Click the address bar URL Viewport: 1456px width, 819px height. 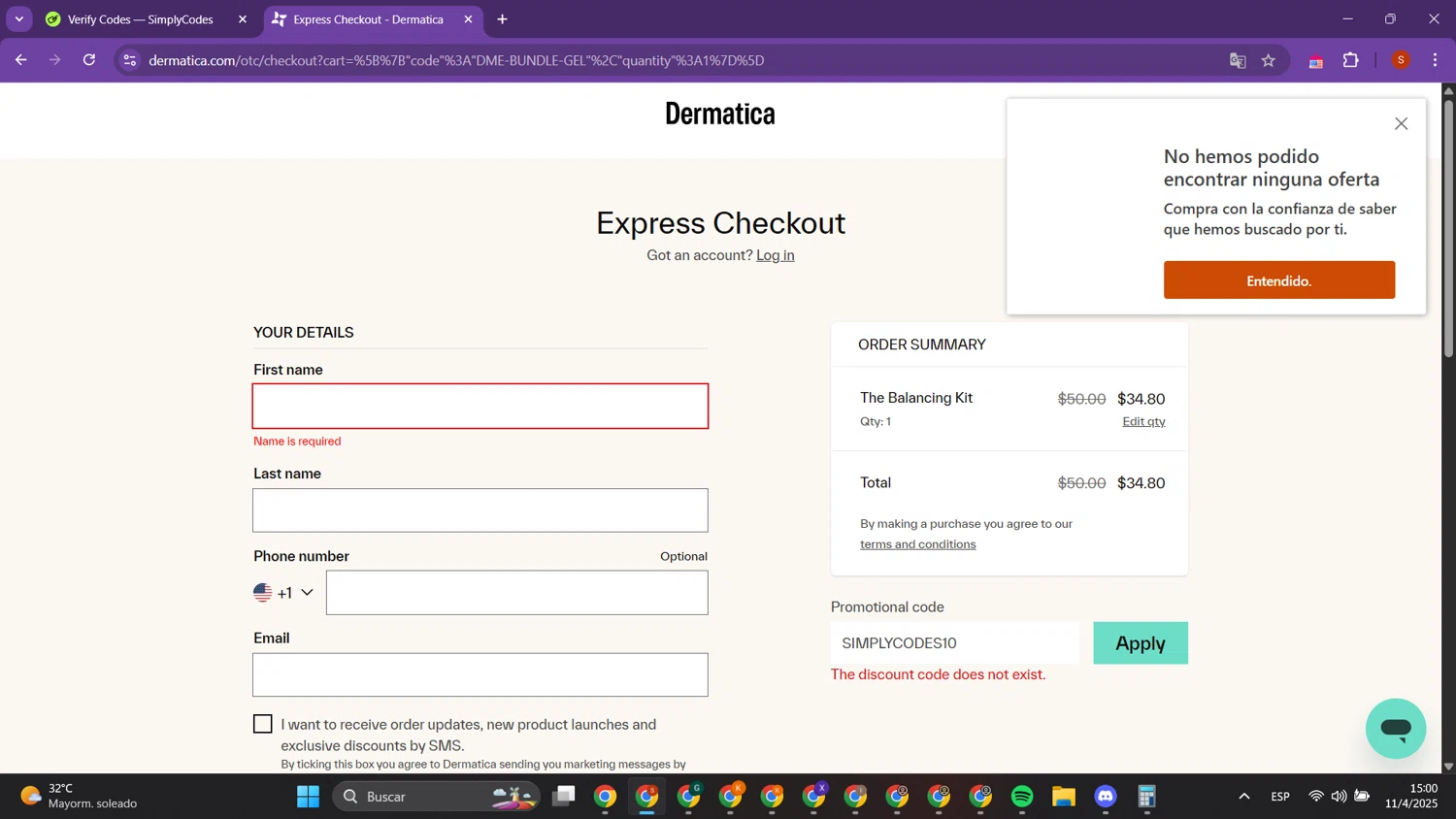(x=456, y=60)
